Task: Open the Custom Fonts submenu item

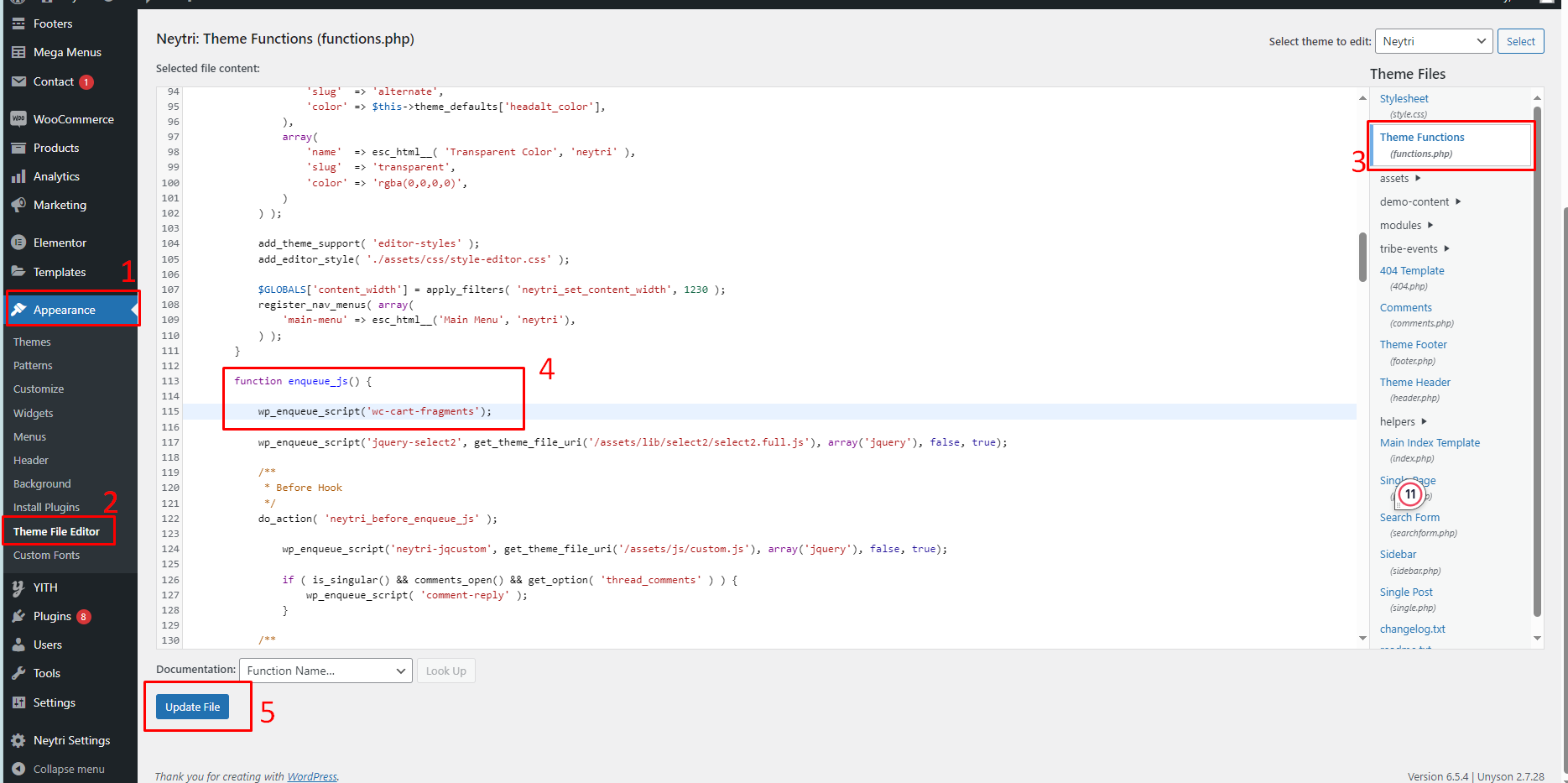Action: click(46, 555)
